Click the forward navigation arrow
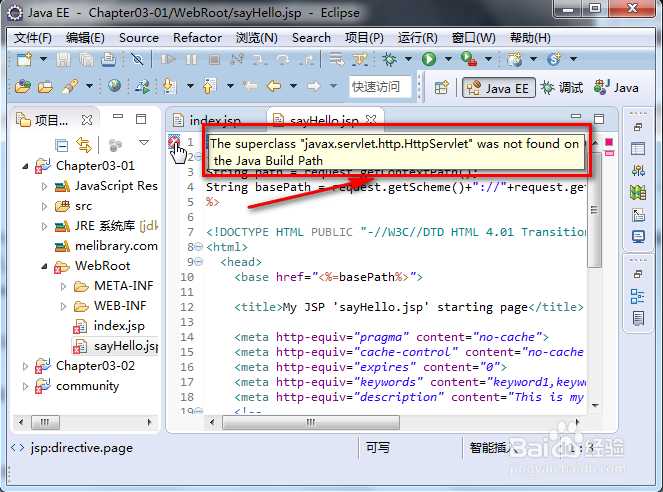Screen dimensions: 663x492 point(313,87)
